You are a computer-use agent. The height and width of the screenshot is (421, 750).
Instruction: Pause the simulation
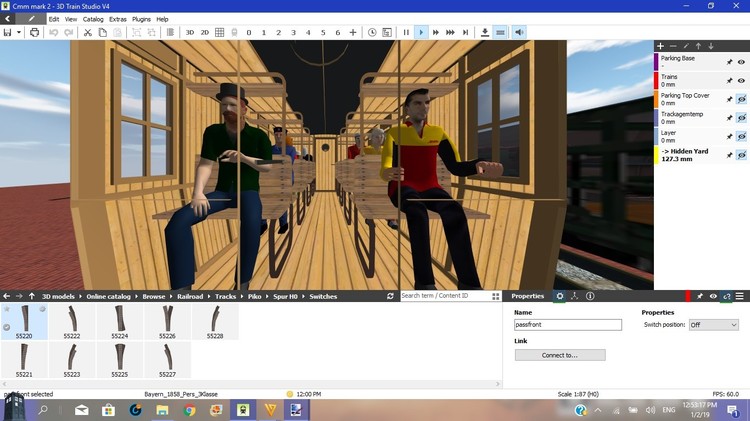(x=406, y=32)
